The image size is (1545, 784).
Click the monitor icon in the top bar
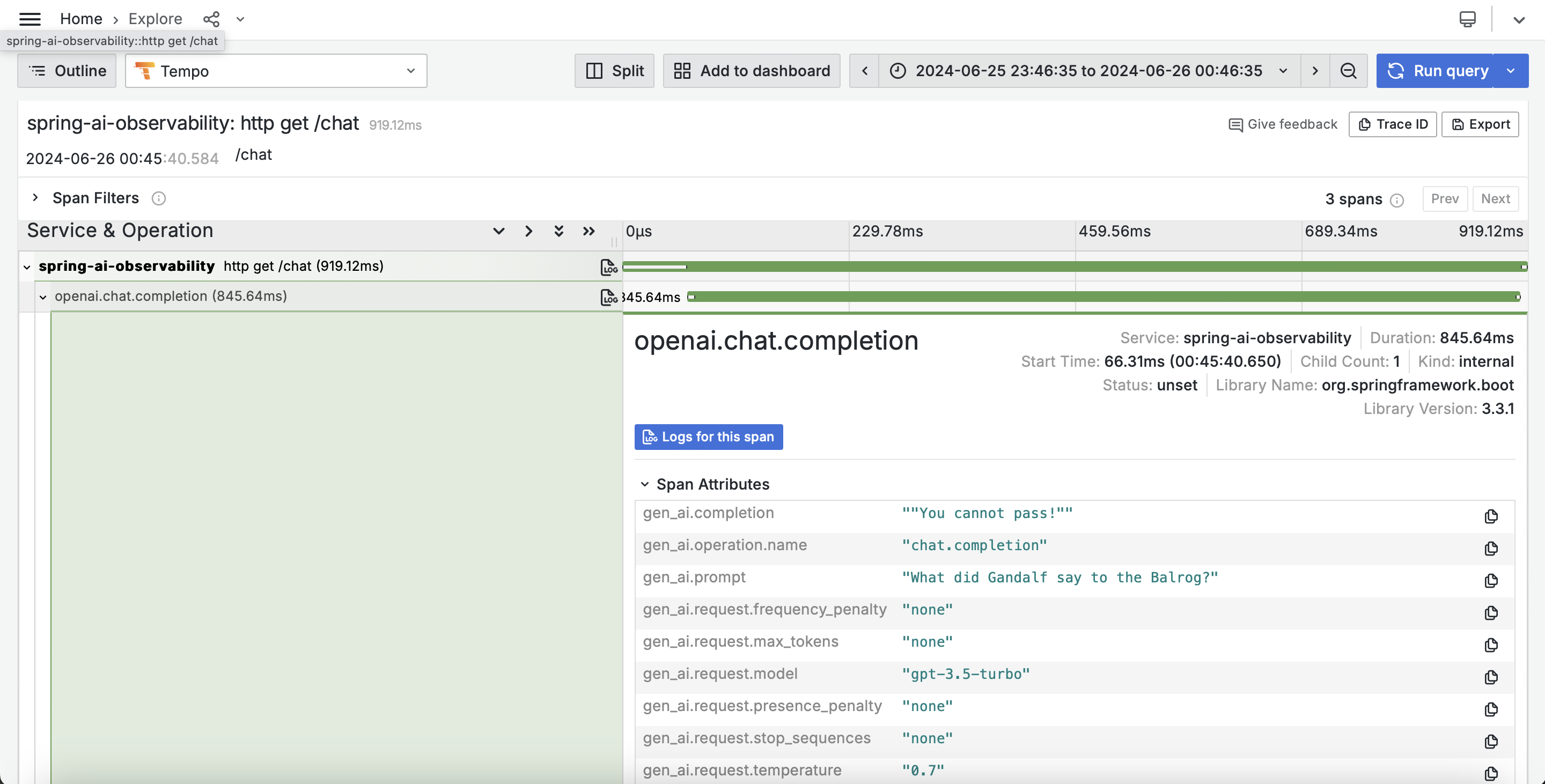(1468, 19)
